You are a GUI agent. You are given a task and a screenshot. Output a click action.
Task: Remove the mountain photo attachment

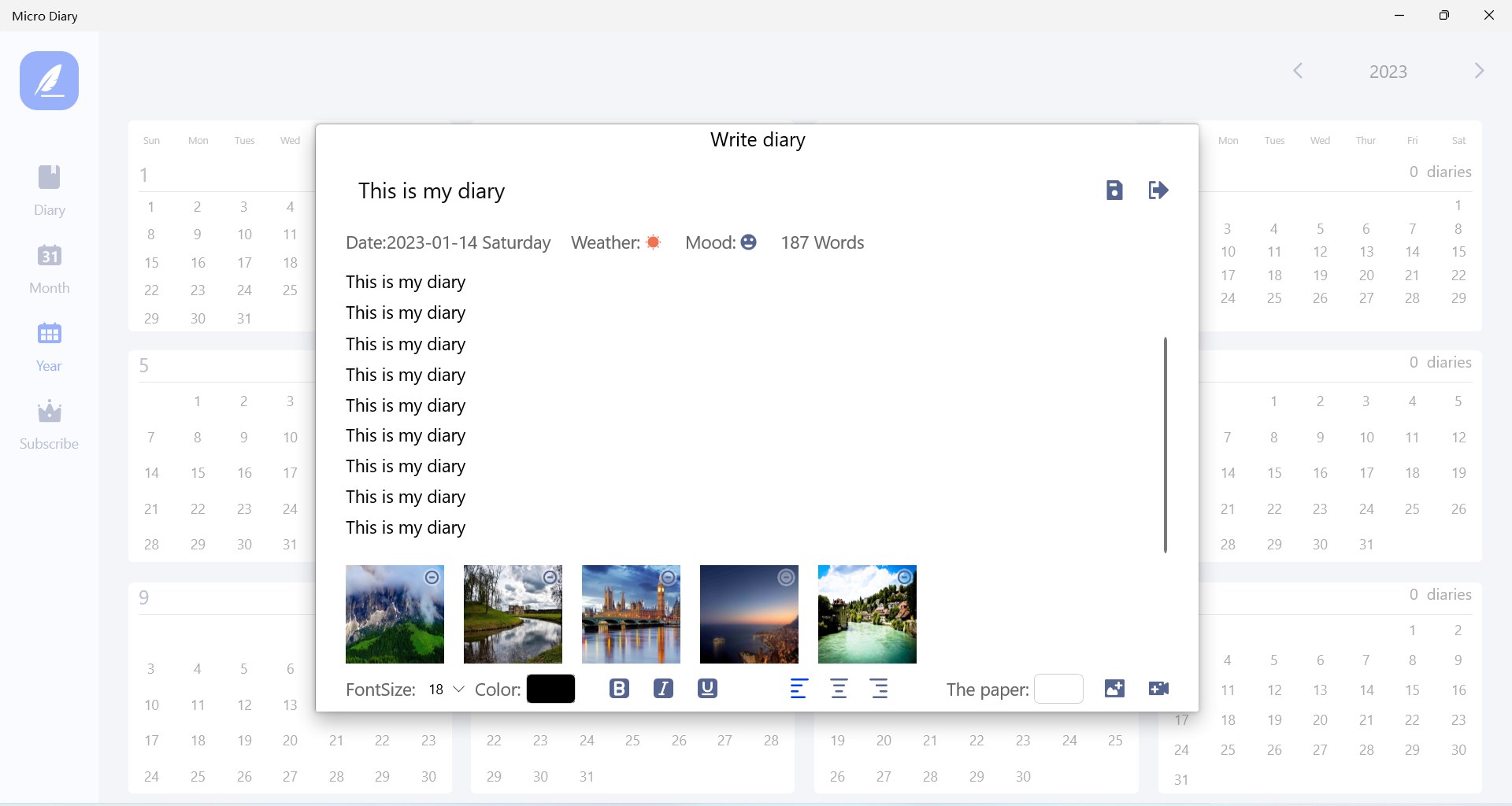pyautogui.click(x=432, y=577)
